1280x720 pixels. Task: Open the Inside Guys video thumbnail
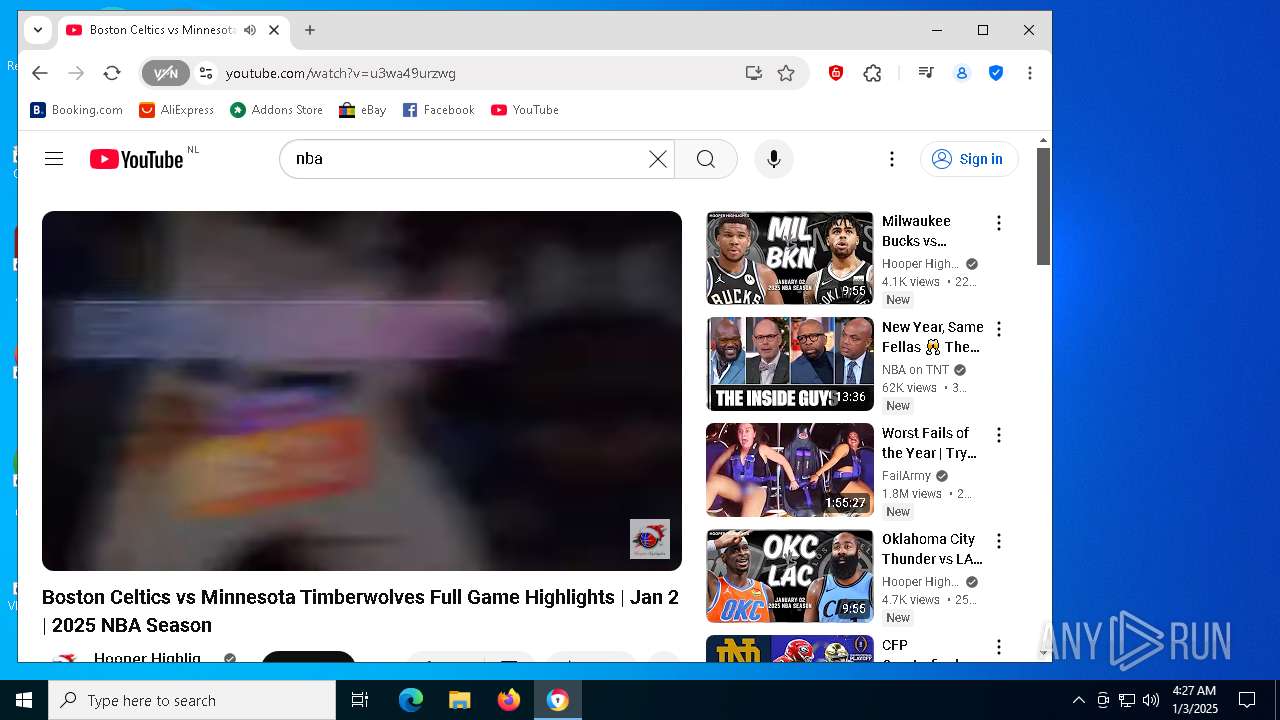point(790,364)
